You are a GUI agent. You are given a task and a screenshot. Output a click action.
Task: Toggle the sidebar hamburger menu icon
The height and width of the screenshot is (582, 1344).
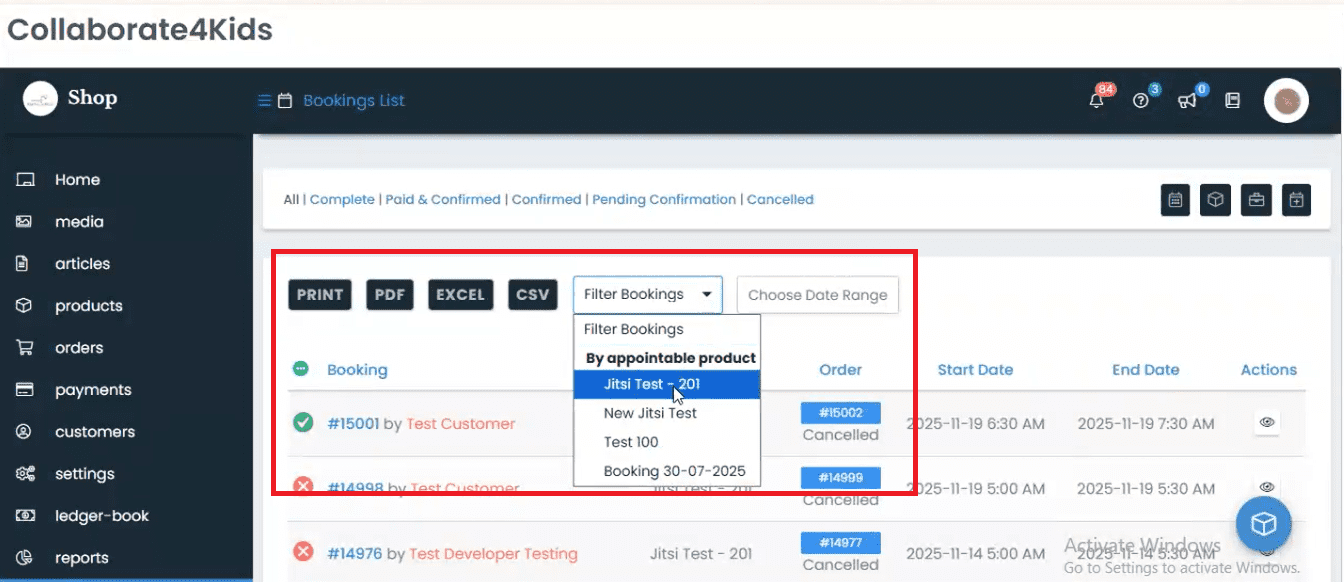point(264,101)
